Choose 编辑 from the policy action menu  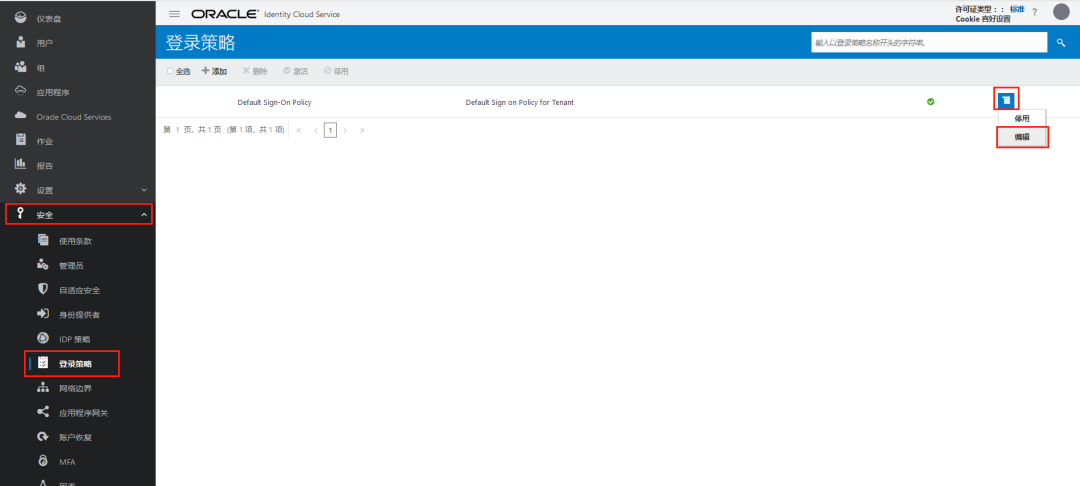click(x=1022, y=138)
